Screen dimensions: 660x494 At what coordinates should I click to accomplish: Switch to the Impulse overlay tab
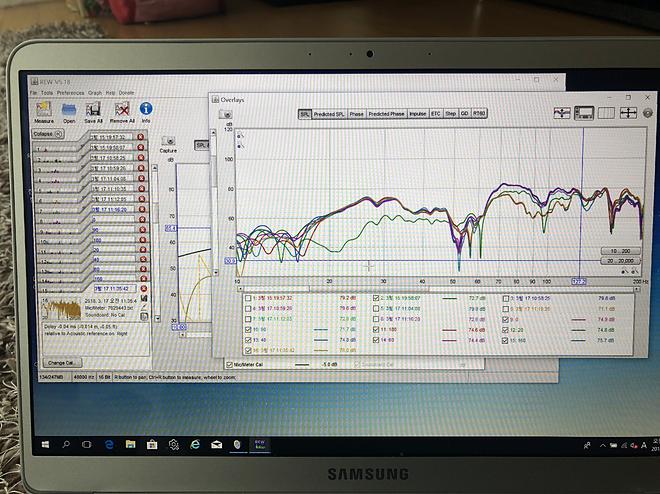tap(418, 114)
